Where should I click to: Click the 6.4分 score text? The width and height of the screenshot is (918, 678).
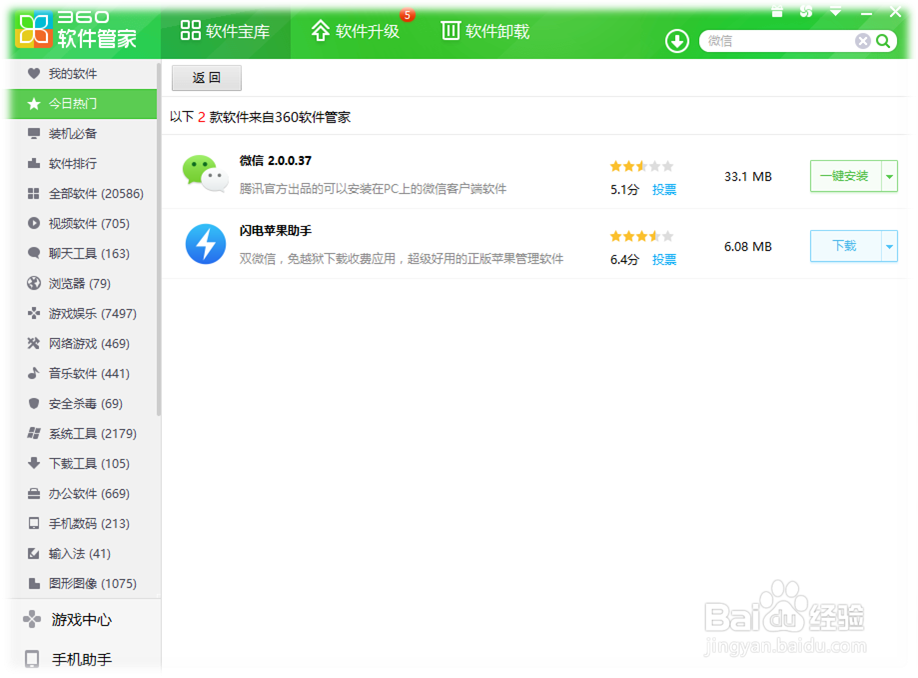pyautogui.click(x=625, y=259)
